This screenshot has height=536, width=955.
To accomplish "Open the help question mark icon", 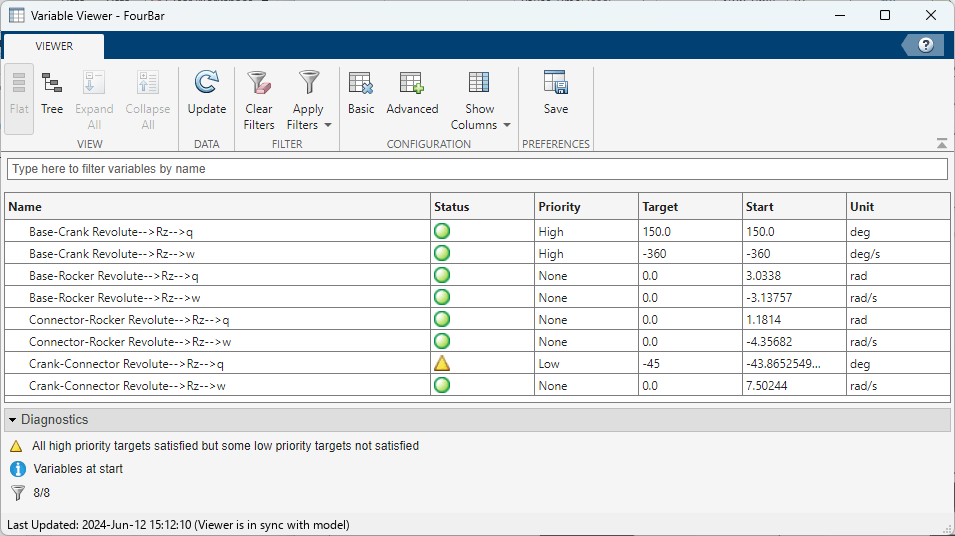I will click(x=925, y=45).
